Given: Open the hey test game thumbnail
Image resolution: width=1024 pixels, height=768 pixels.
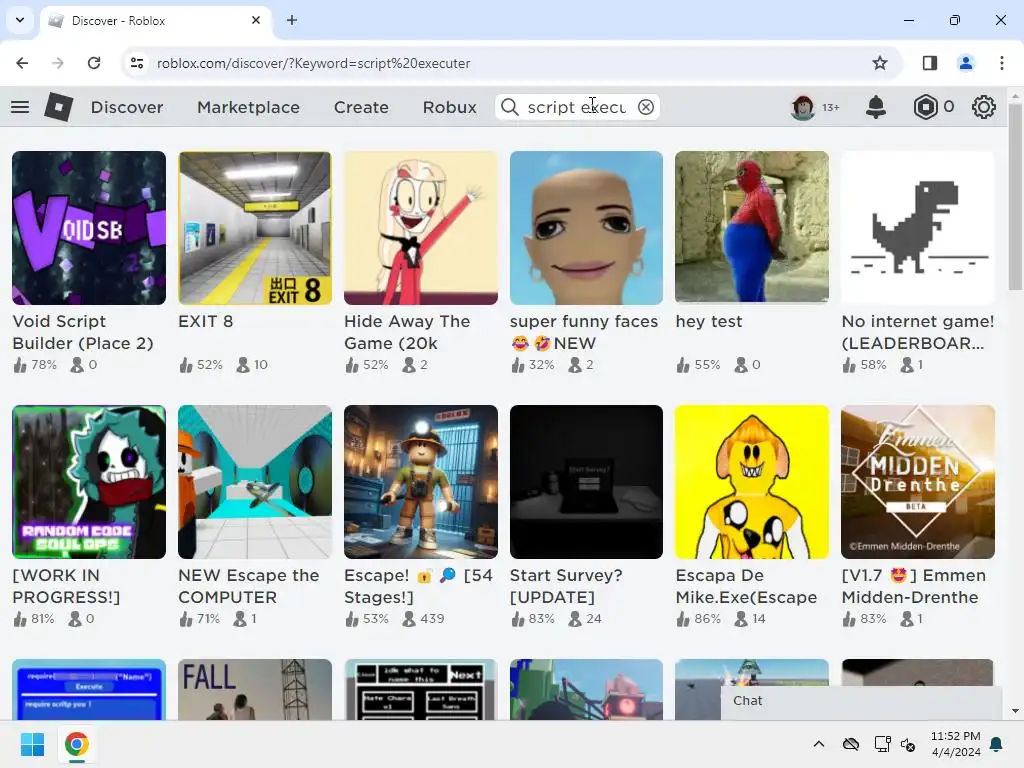Looking at the screenshot, I should (x=752, y=228).
